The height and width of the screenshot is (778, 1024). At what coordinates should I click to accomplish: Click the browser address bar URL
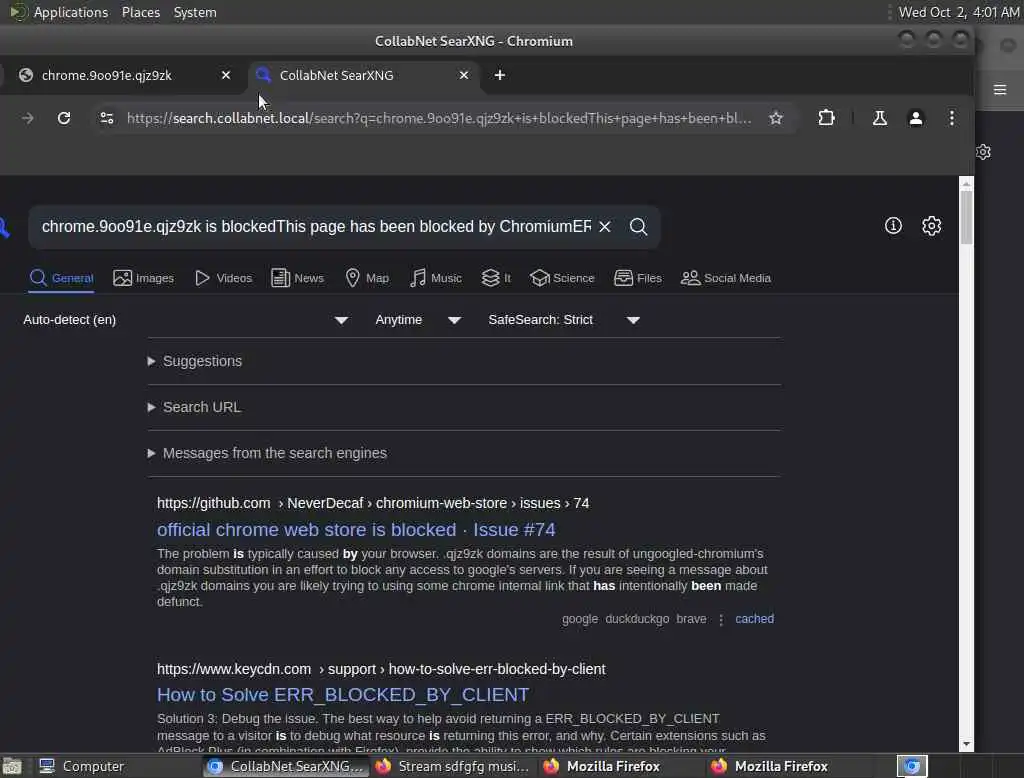439,118
